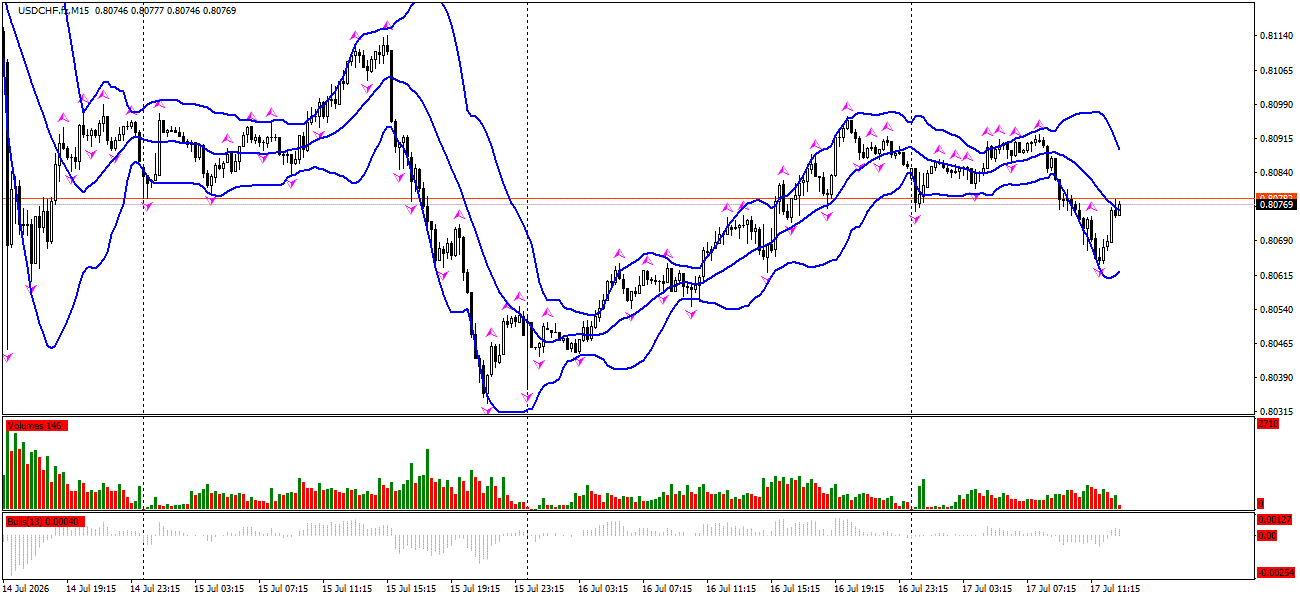Click the 15 Jul 07:15 time label
1300x600 pixels.
pos(281,589)
